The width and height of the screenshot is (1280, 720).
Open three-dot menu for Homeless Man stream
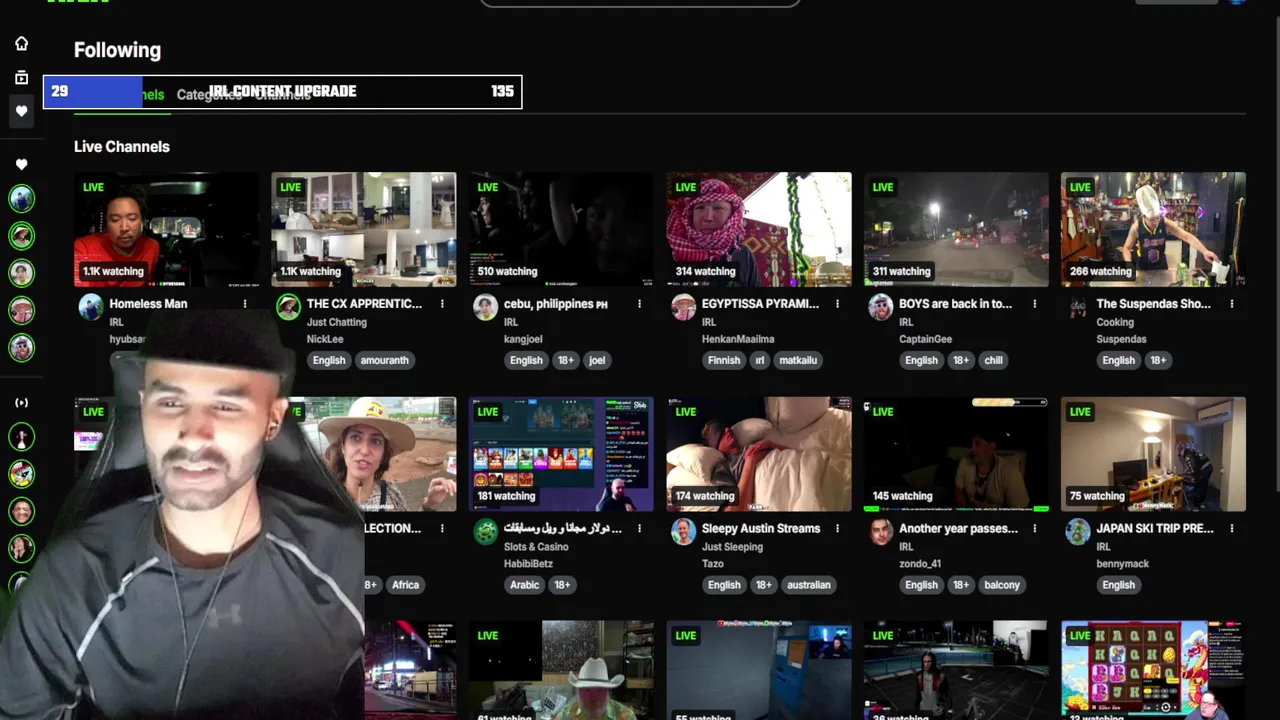tap(244, 304)
